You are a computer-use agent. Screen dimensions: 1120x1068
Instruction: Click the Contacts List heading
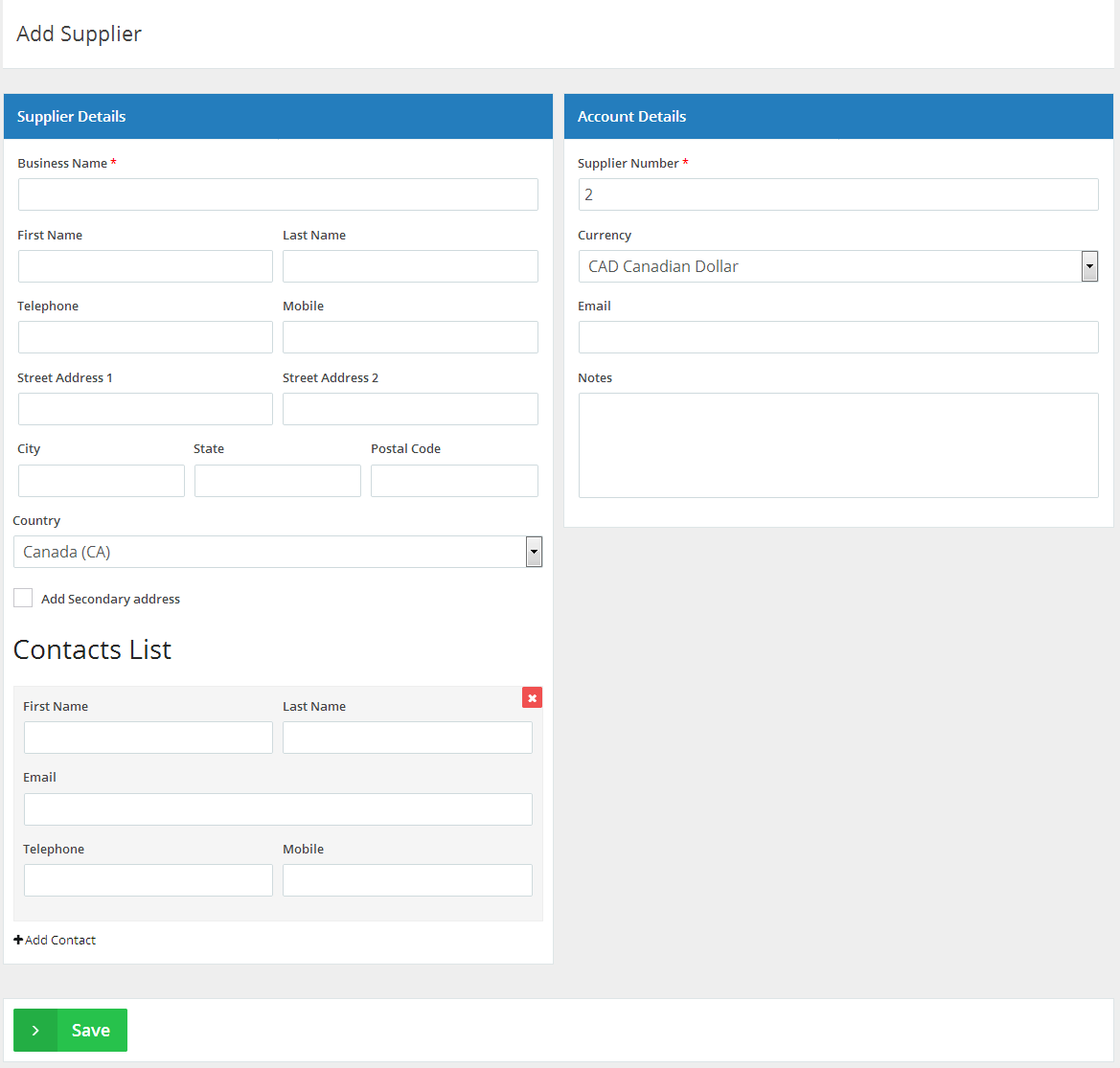[x=92, y=649]
